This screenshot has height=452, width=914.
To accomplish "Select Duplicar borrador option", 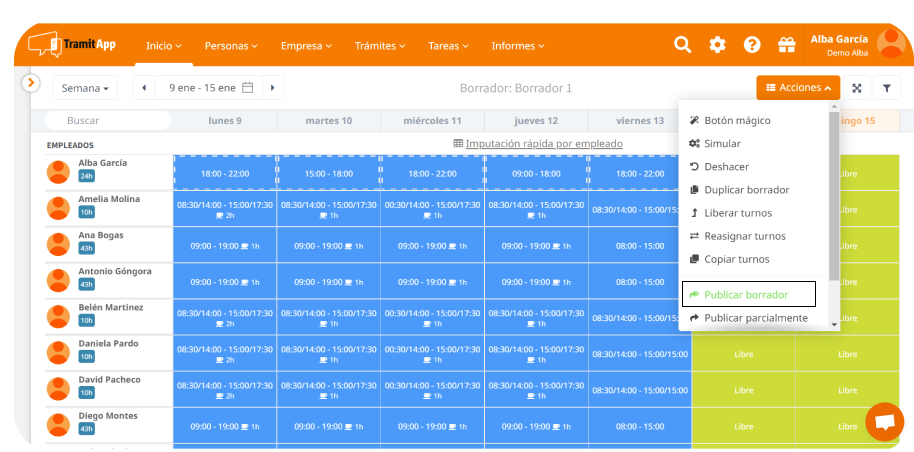I will point(746,190).
